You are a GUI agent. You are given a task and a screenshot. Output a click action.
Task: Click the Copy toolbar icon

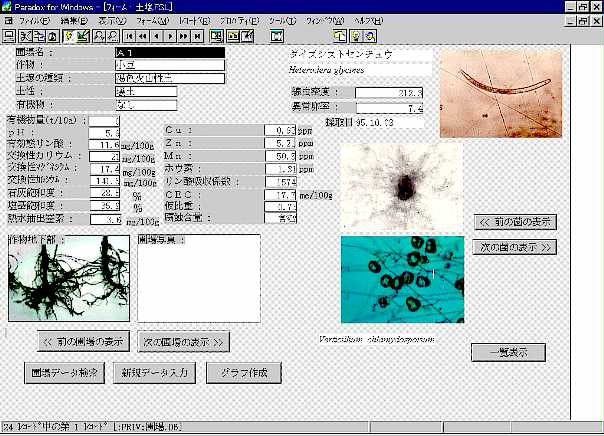pyautogui.click(x=39, y=36)
